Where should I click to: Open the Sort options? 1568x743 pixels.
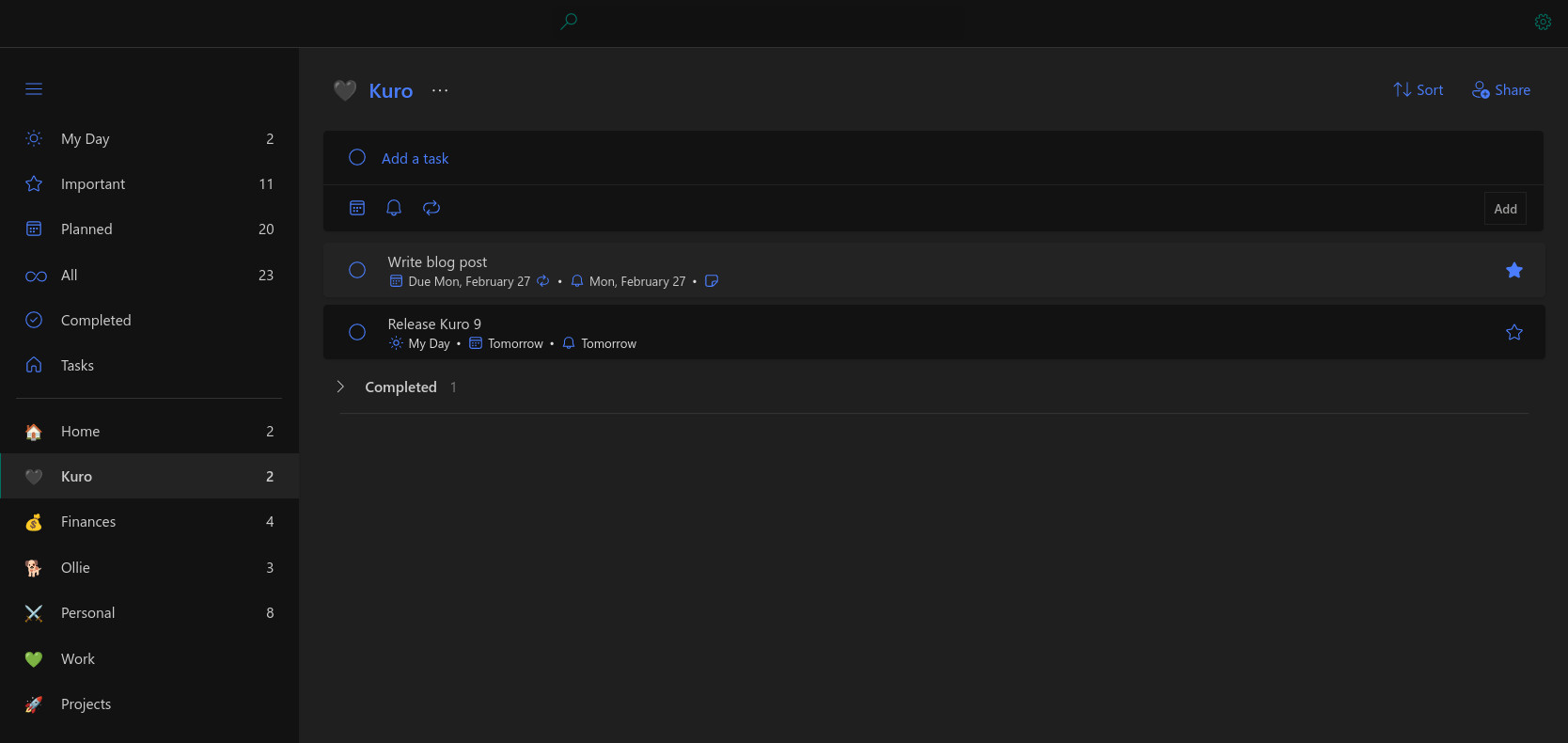pyautogui.click(x=1418, y=89)
